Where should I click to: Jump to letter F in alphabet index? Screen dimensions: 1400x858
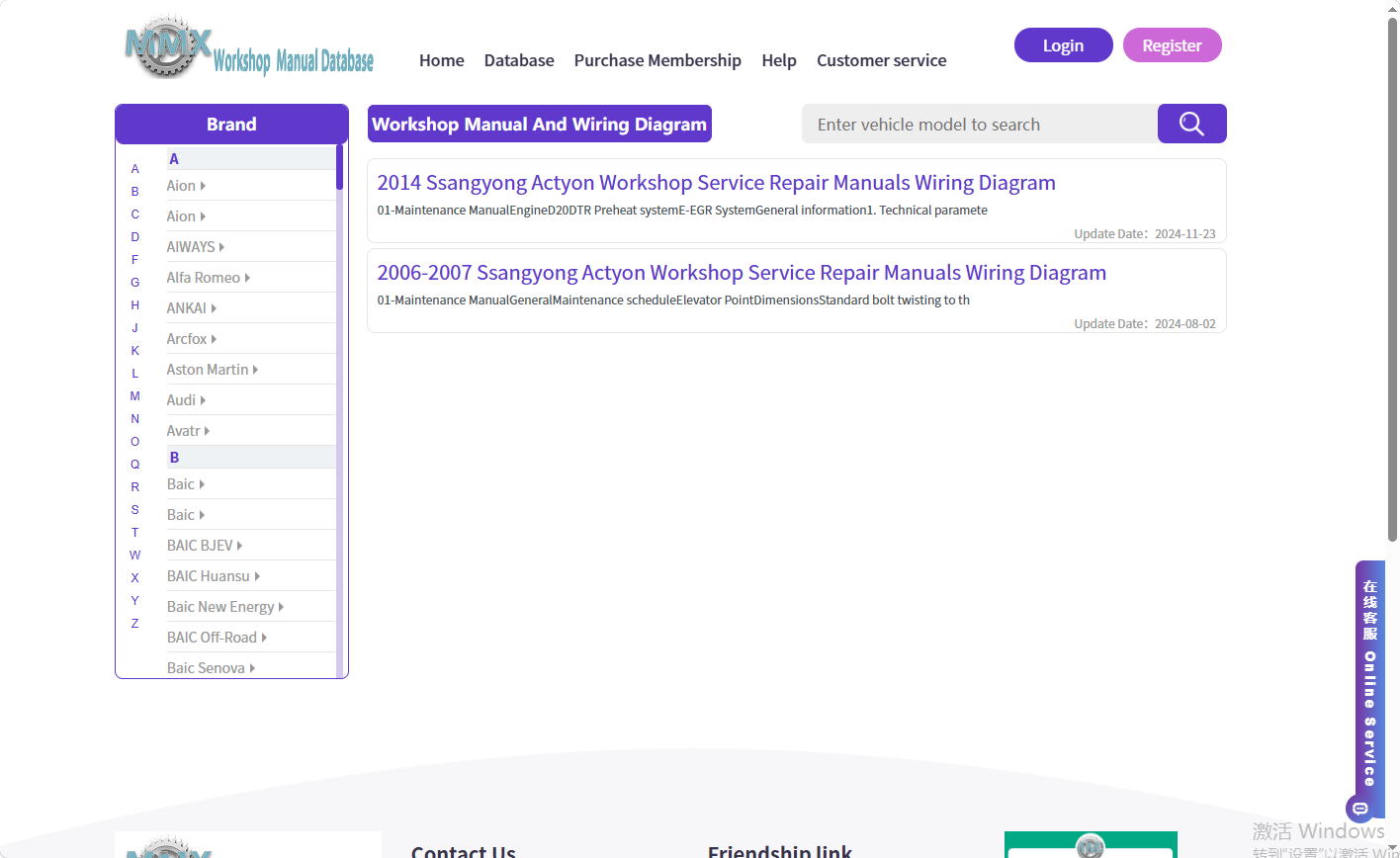tap(135, 260)
